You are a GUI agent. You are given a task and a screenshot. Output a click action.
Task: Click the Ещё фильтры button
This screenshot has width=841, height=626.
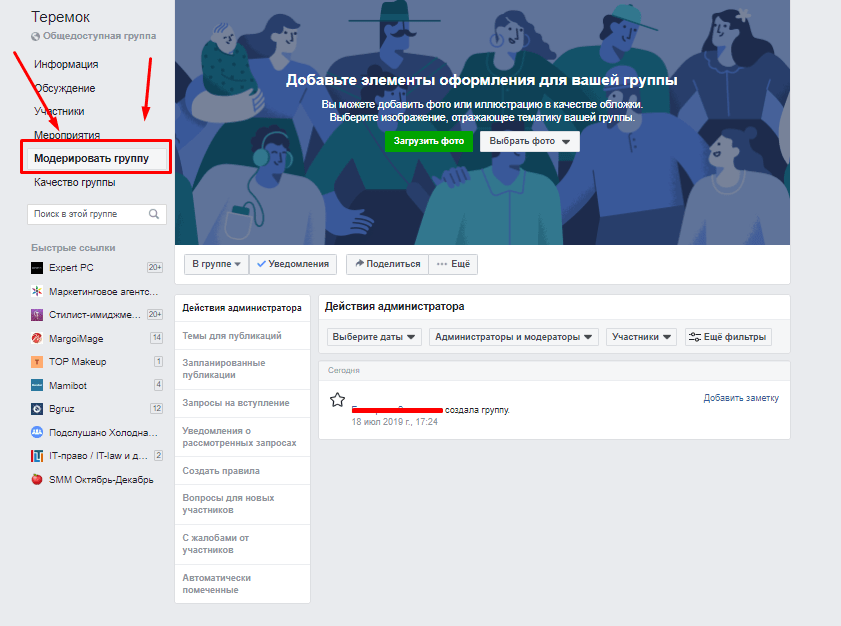(728, 337)
